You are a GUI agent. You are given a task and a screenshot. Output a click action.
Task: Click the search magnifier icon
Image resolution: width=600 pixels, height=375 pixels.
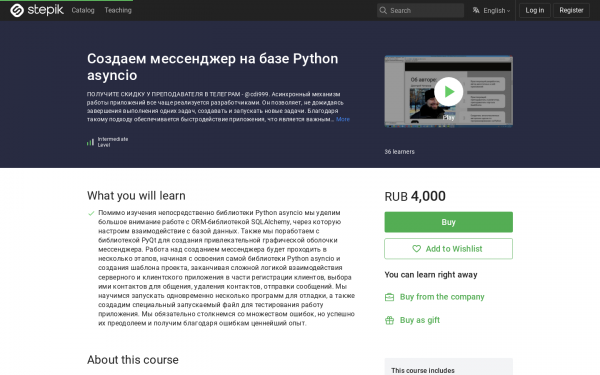pos(383,10)
